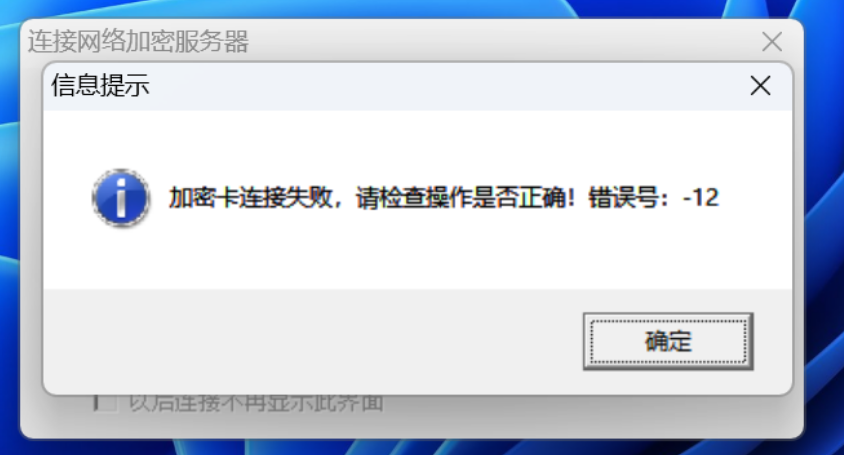844x455 pixels.
Task: Close the 连接网络加密服务器 window
Action: click(772, 41)
